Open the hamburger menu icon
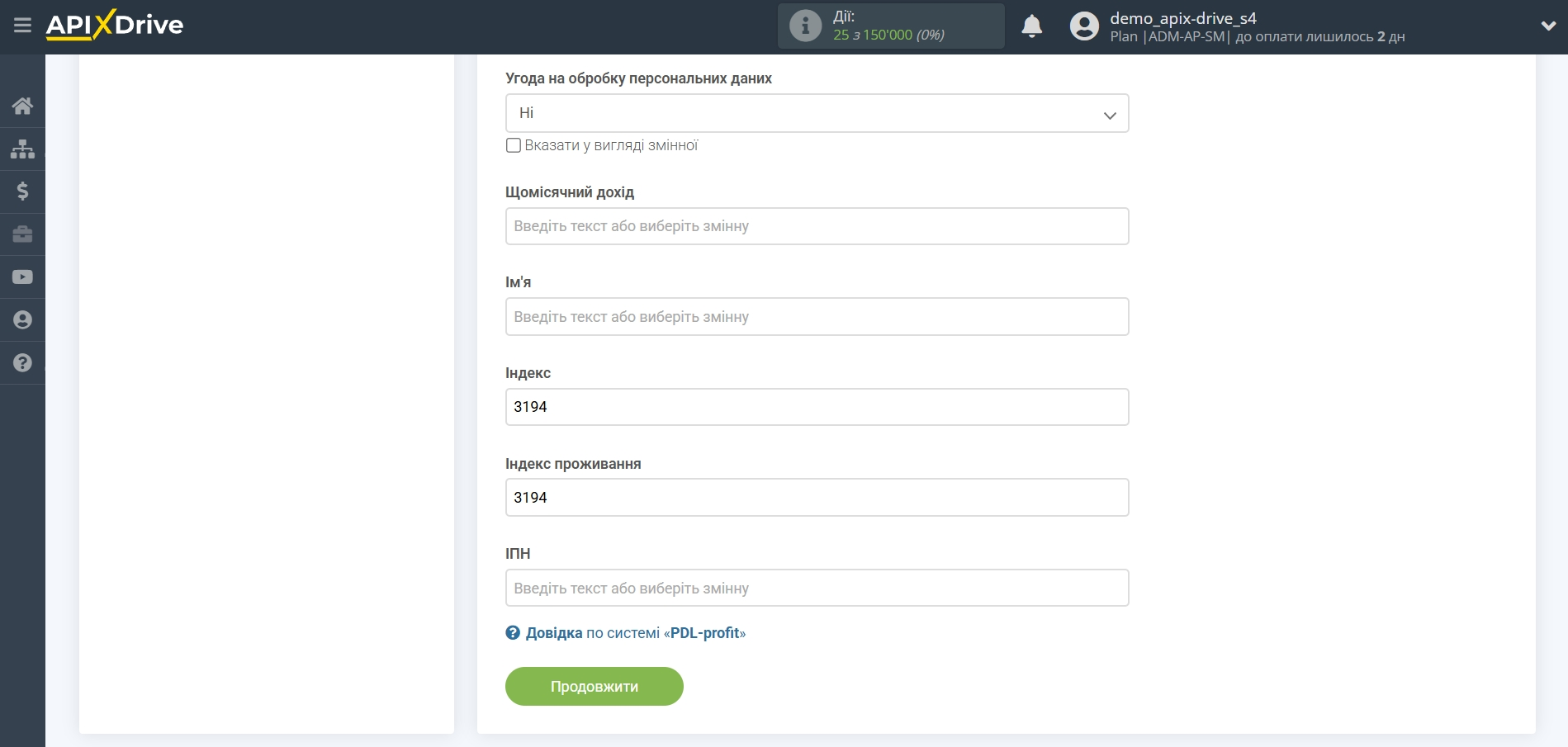The image size is (1568, 747). pyautogui.click(x=22, y=26)
